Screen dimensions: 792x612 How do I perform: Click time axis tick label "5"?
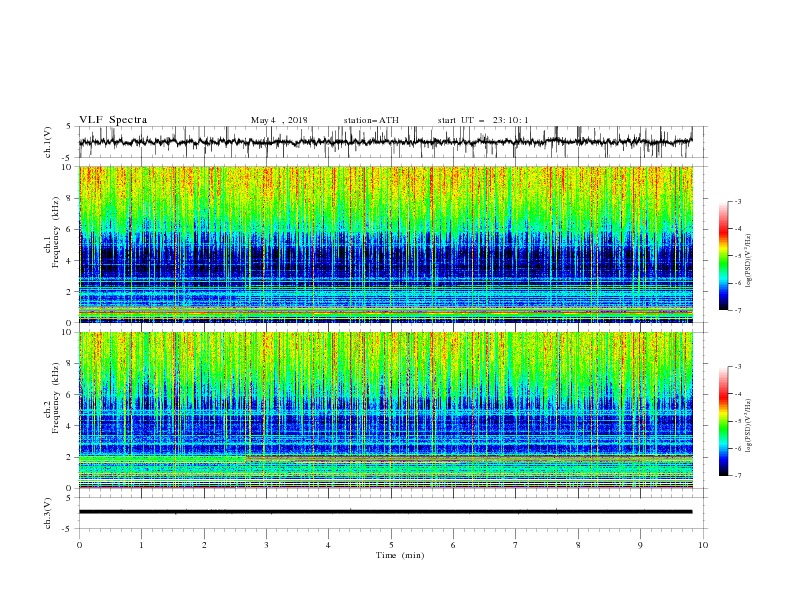click(x=391, y=545)
